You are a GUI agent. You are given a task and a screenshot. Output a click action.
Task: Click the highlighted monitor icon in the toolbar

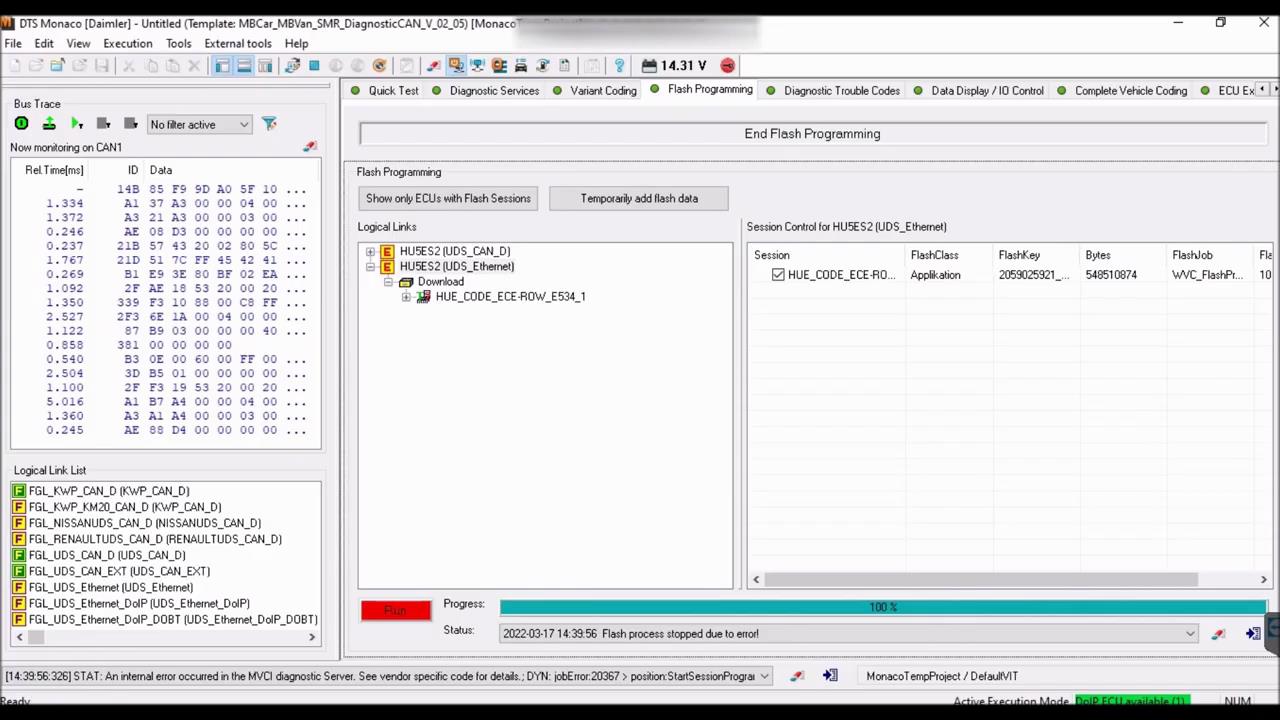pos(456,66)
